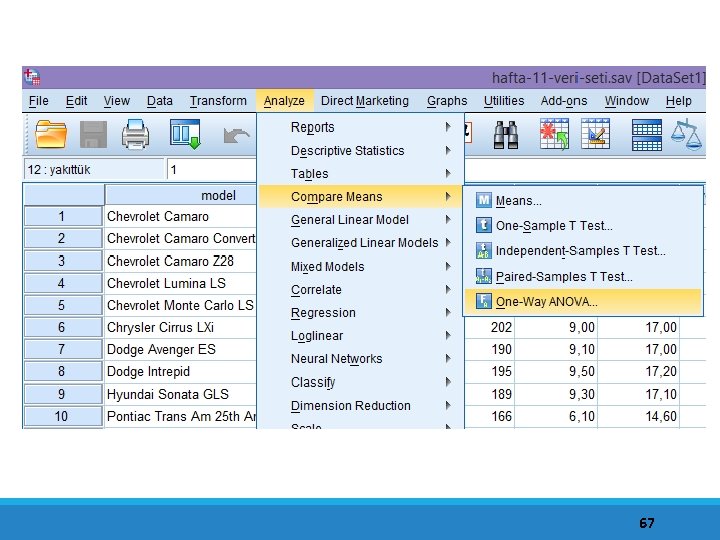Choose One-Way ANOVA...
The width and height of the screenshot is (720, 540).
coord(583,302)
